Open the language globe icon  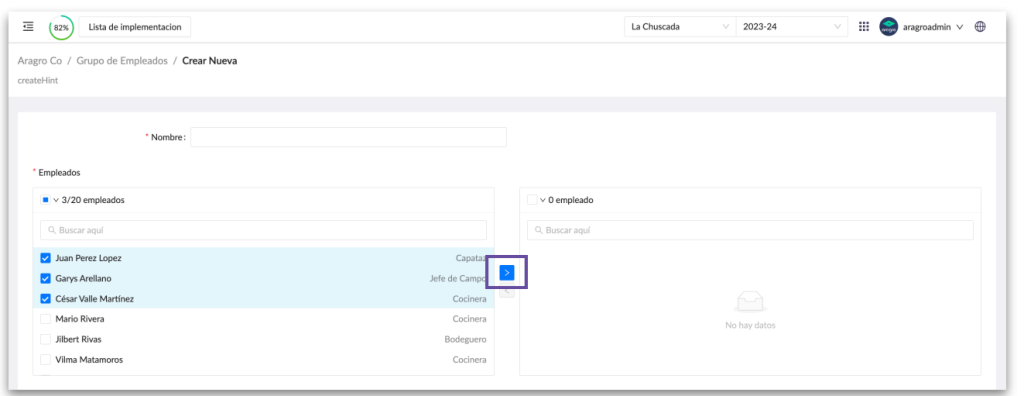(980, 27)
